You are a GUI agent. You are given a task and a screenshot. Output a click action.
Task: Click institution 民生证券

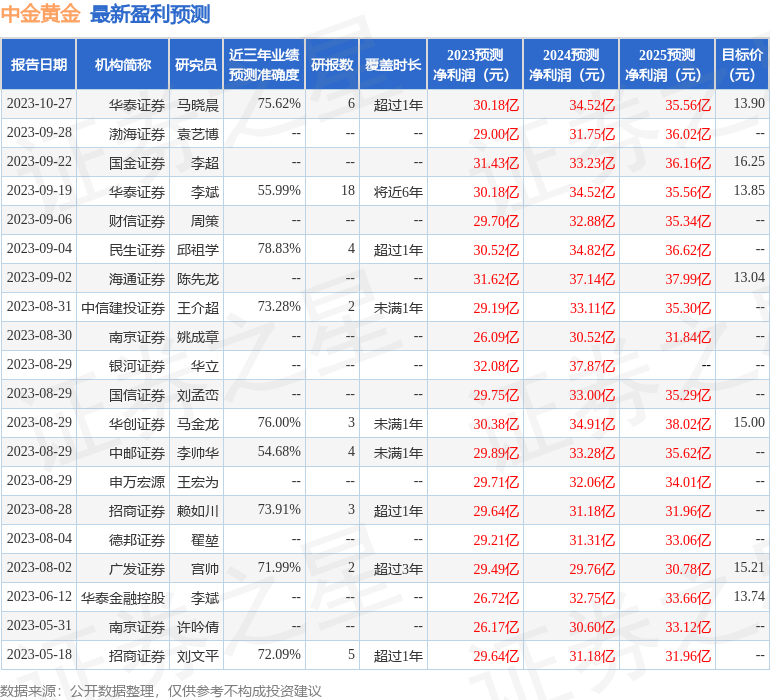pos(137,250)
